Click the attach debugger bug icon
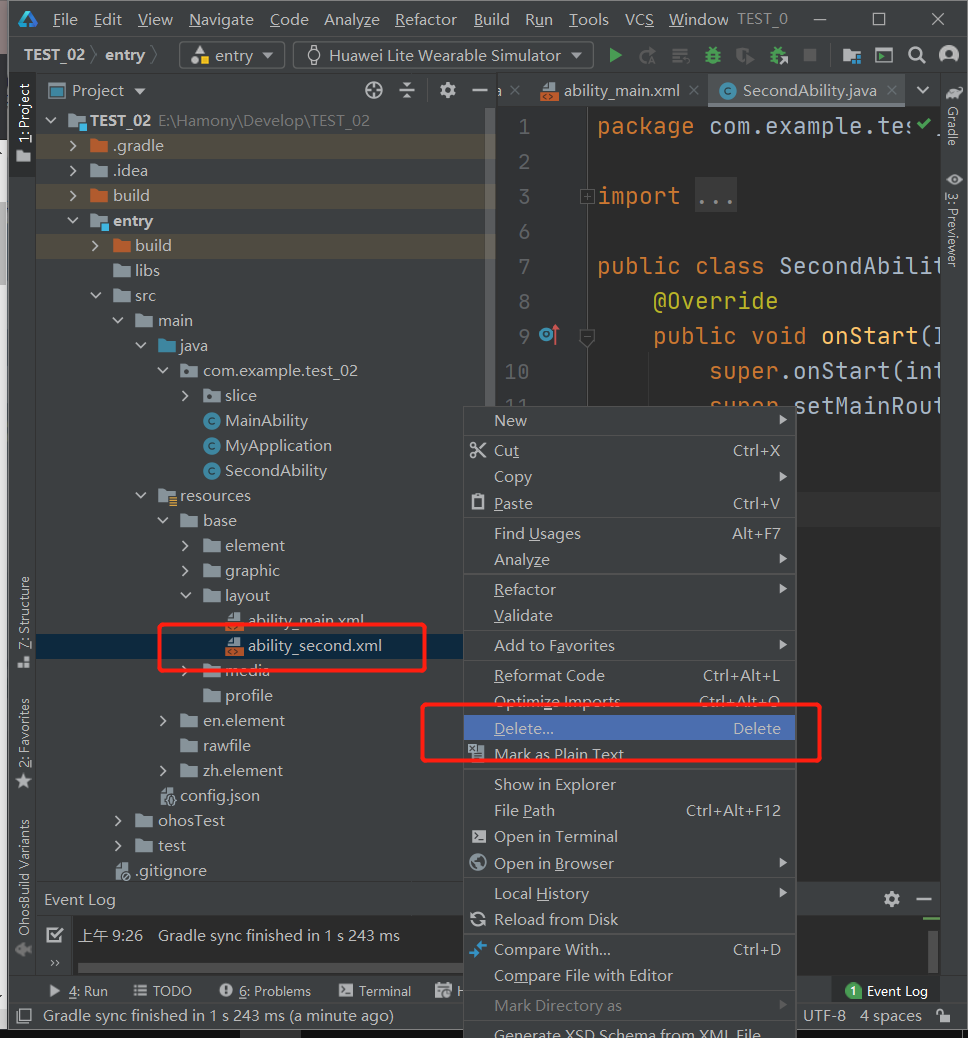The height and width of the screenshot is (1038, 968). 778,56
